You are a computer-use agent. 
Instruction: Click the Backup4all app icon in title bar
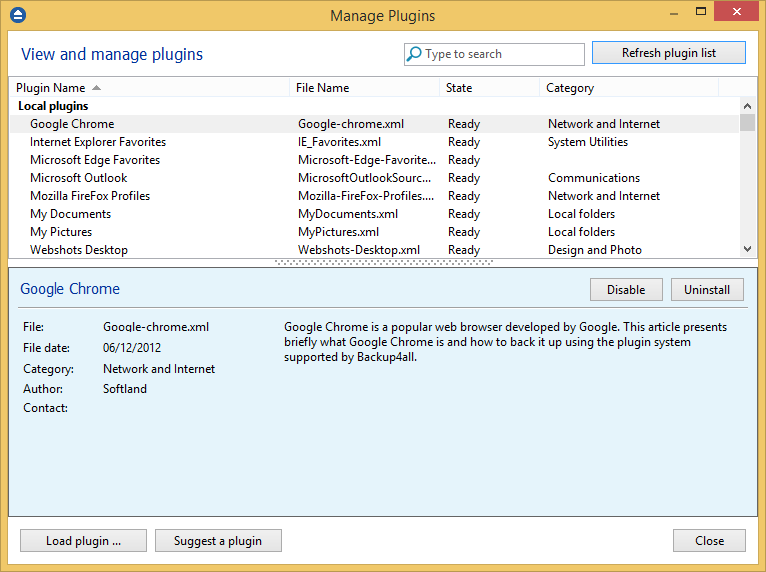tap(17, 15)
